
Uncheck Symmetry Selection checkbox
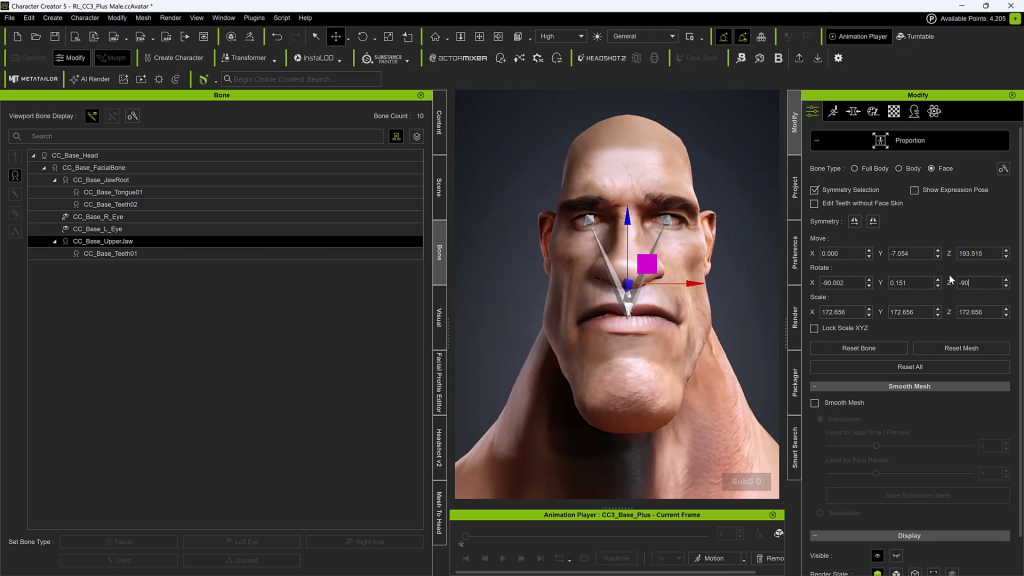point(815,190)
